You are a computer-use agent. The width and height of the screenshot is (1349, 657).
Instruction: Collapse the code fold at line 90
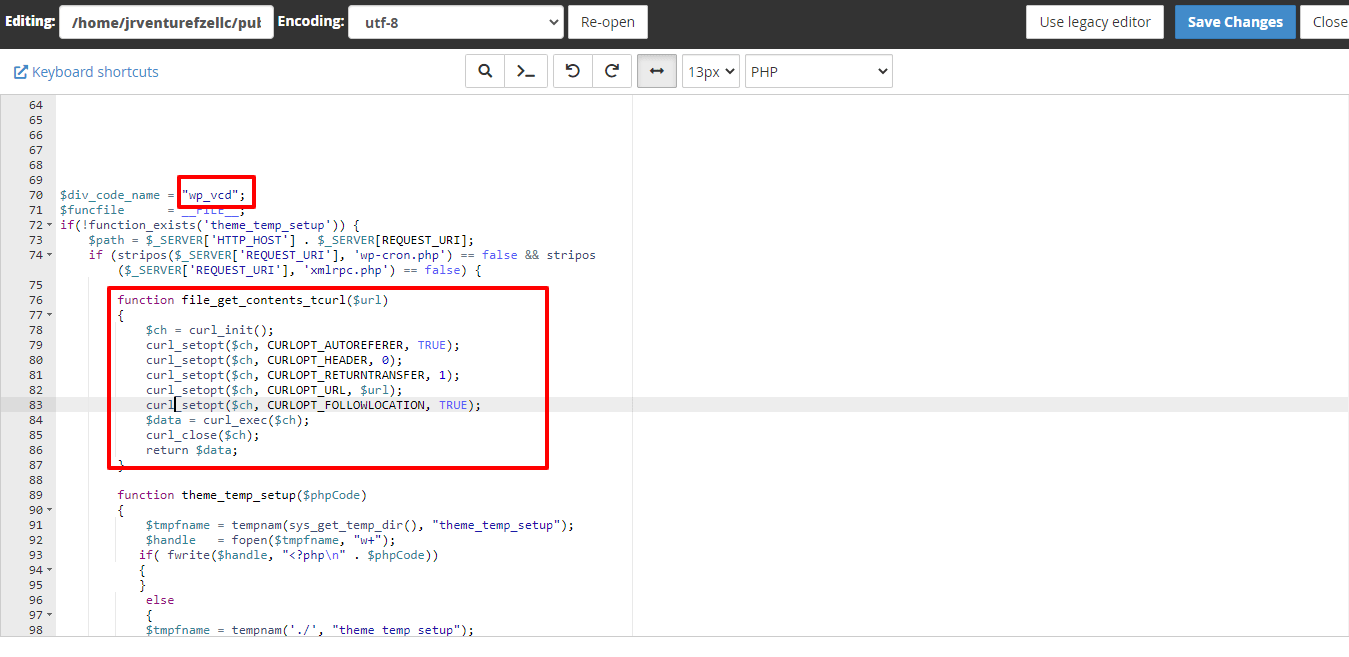point(51,510)
